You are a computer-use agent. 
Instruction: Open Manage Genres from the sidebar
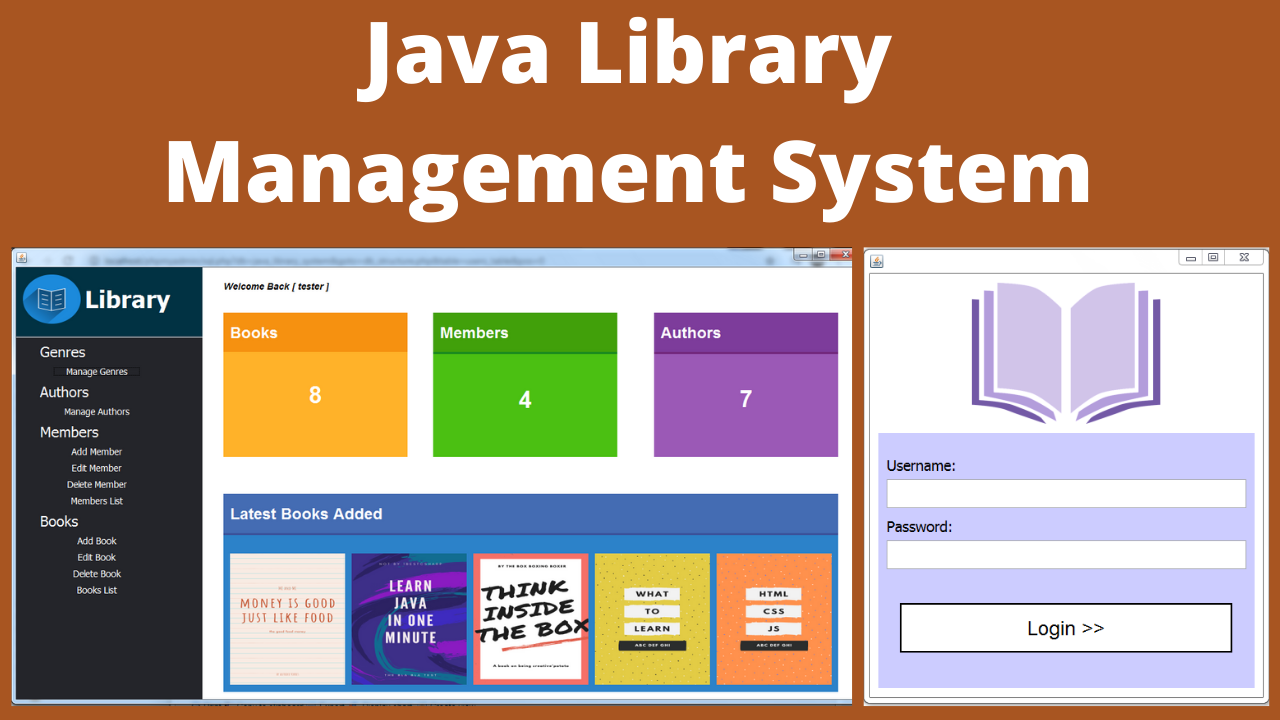[x=96, y=371]
